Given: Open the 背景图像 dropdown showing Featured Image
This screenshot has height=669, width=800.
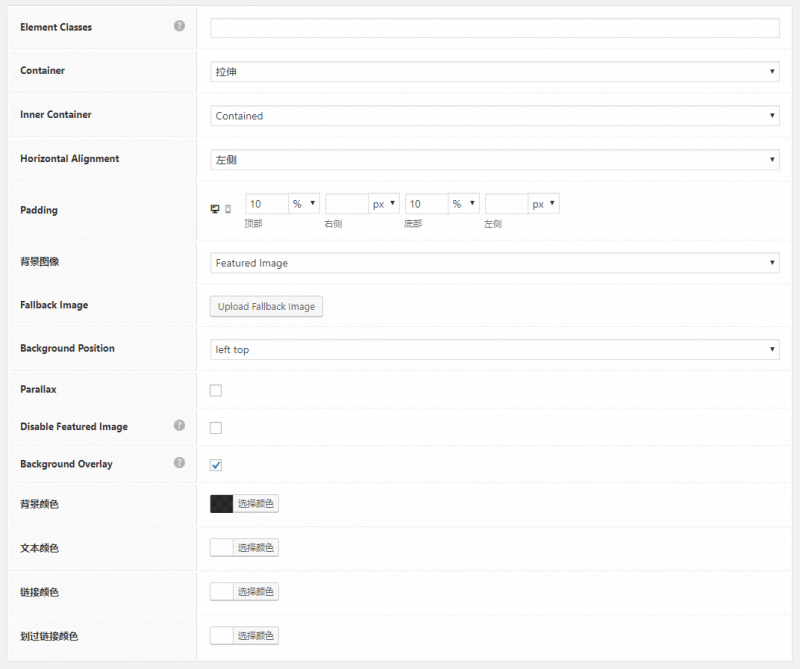Looking at the screenshot, I should (x=494, y=263).
